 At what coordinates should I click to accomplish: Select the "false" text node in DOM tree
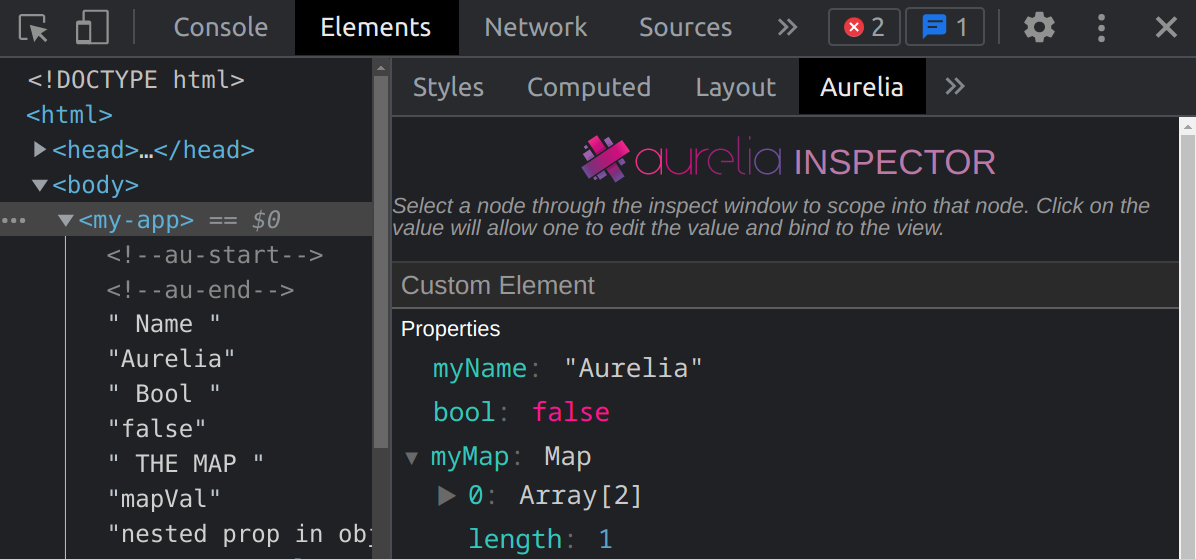coord(157,429)
